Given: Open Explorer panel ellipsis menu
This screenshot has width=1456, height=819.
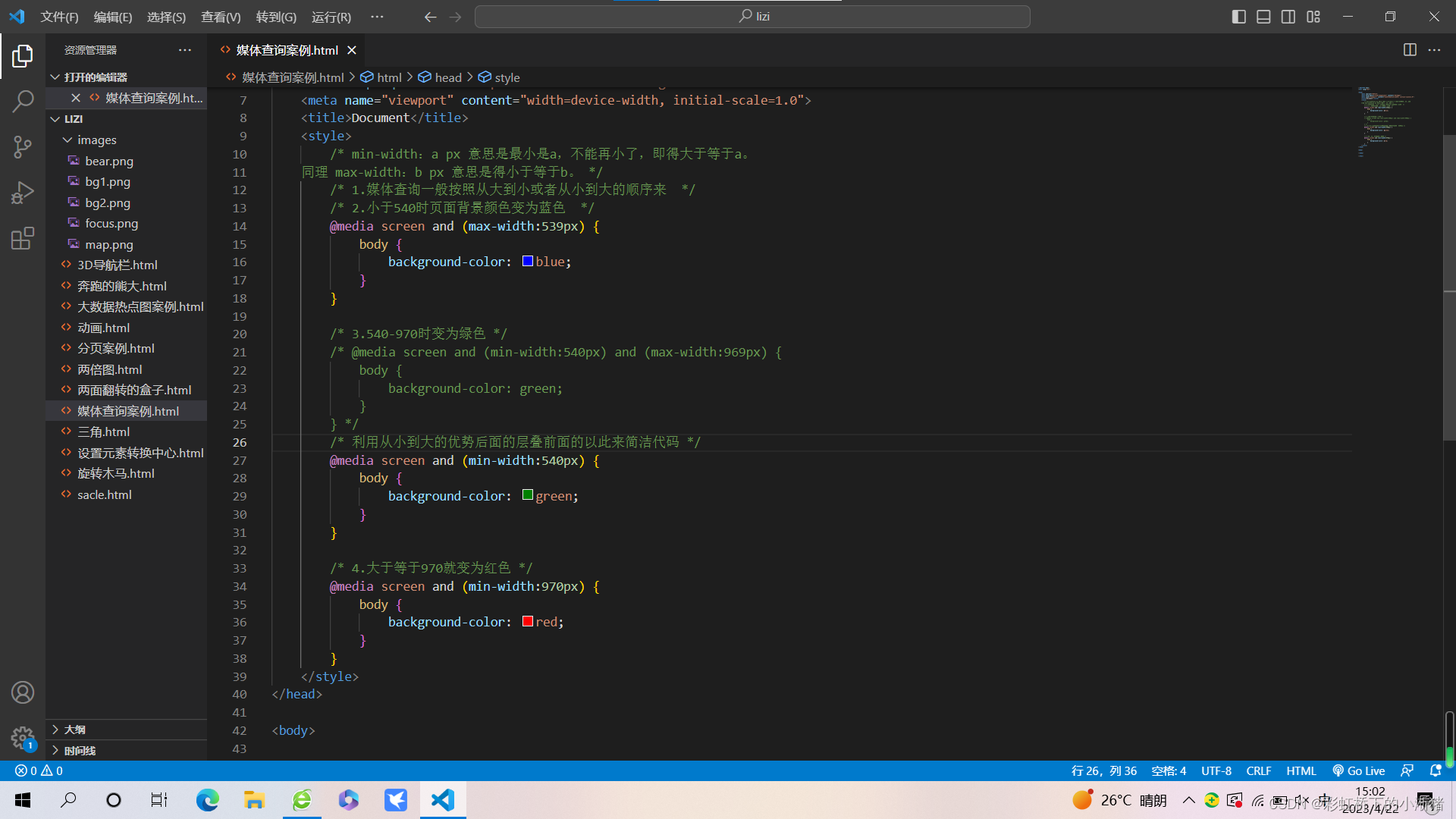Looking at the screenshot, I should (x=185, y=50).
